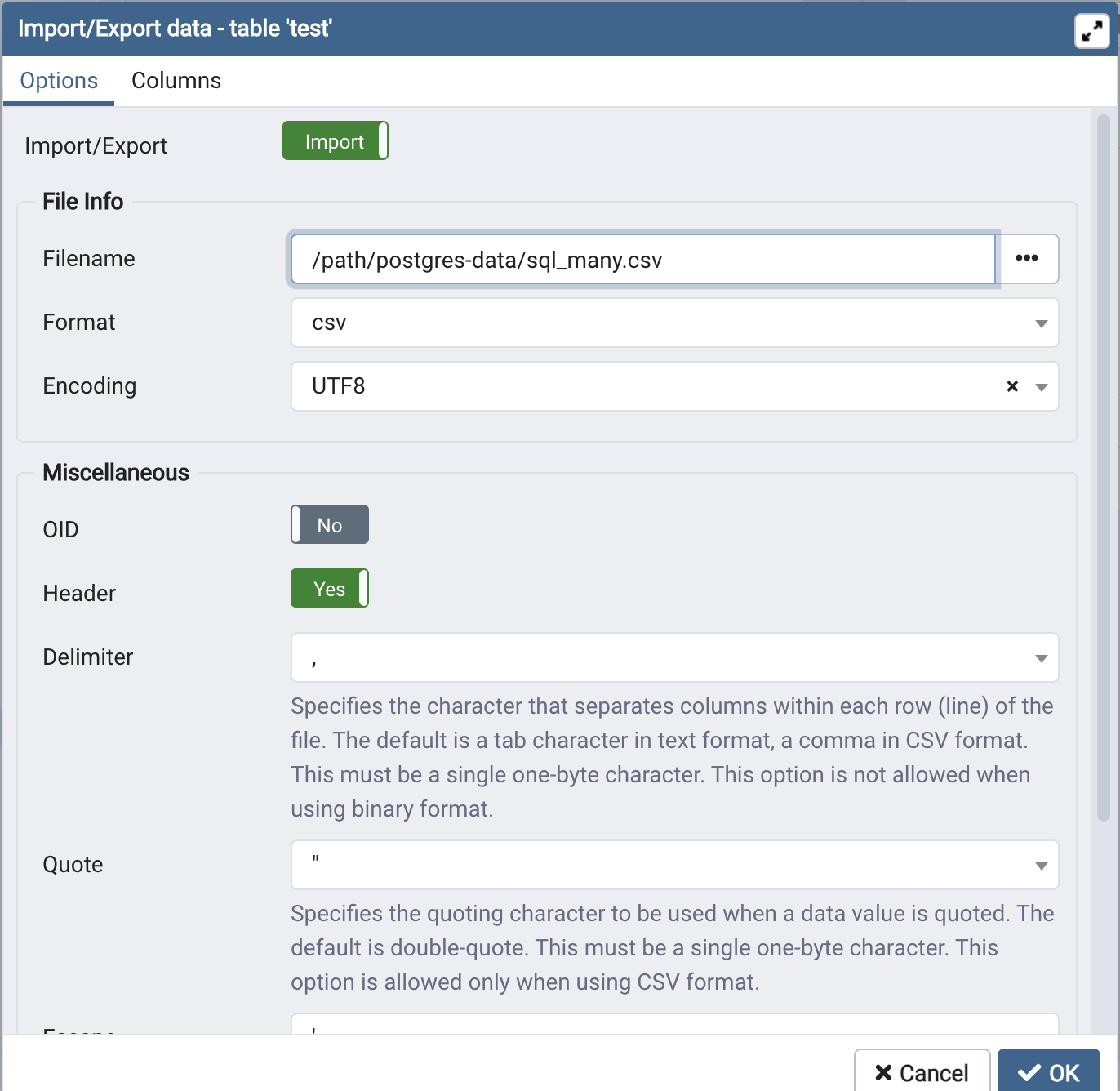Toggle the Header switch set to Yes
This screenshot has width=1120, height=1091.
coord(330,588)
